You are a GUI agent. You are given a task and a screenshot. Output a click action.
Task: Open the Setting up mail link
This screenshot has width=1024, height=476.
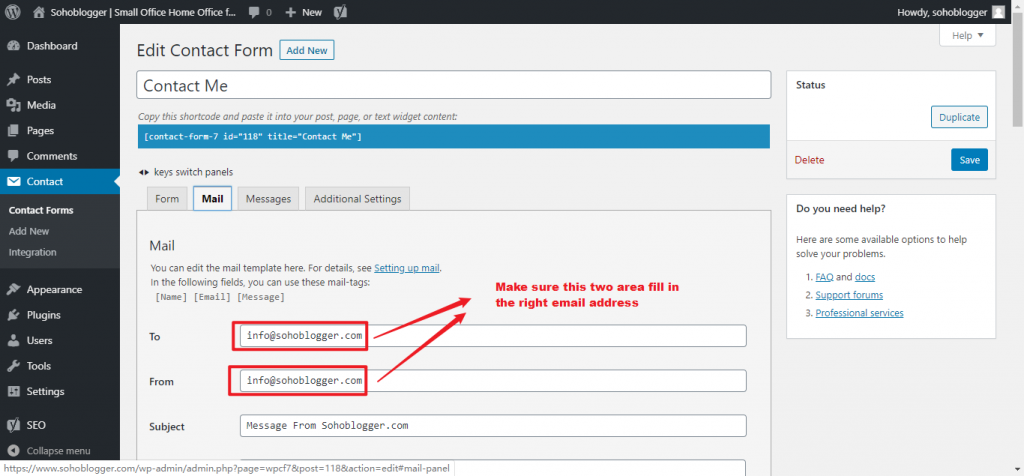click(407, 268)
